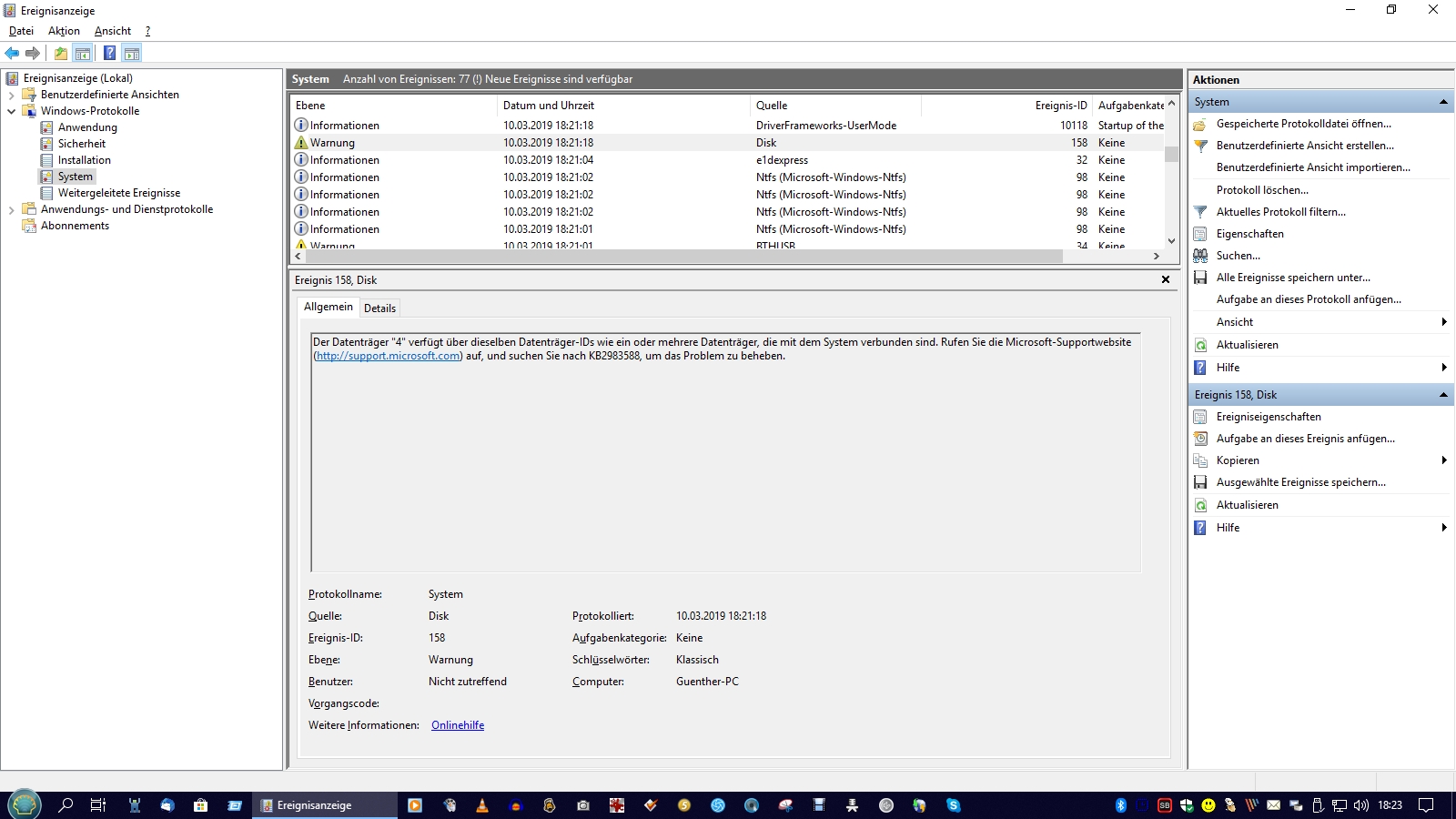This screenshot has width=1456, height=819.
Task: Switch to the Allgemein tab
Action: point(328,307)
